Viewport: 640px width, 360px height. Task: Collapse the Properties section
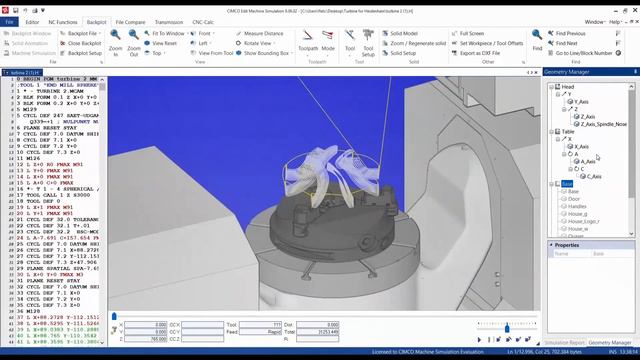(x=551, y=245)
